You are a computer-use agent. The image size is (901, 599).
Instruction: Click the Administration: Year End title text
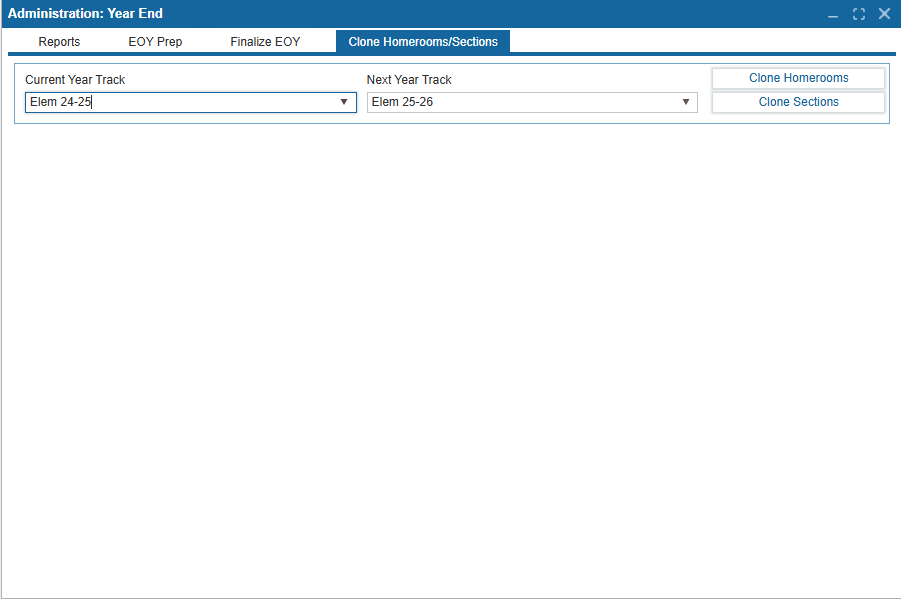tap(85, 14)
